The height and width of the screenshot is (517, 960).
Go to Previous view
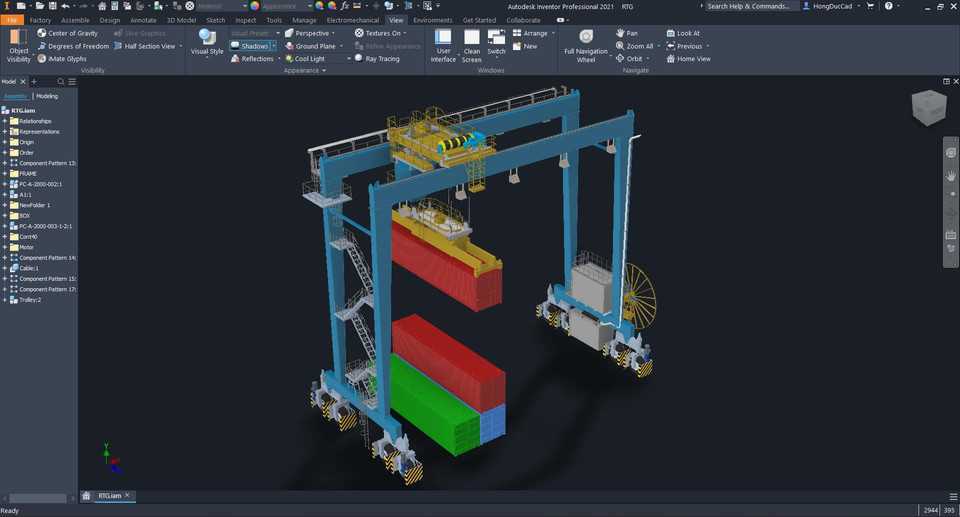[684, 46]
